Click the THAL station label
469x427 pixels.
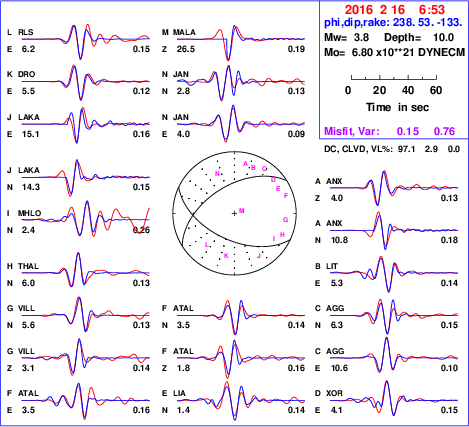click(x=28, y=266)
